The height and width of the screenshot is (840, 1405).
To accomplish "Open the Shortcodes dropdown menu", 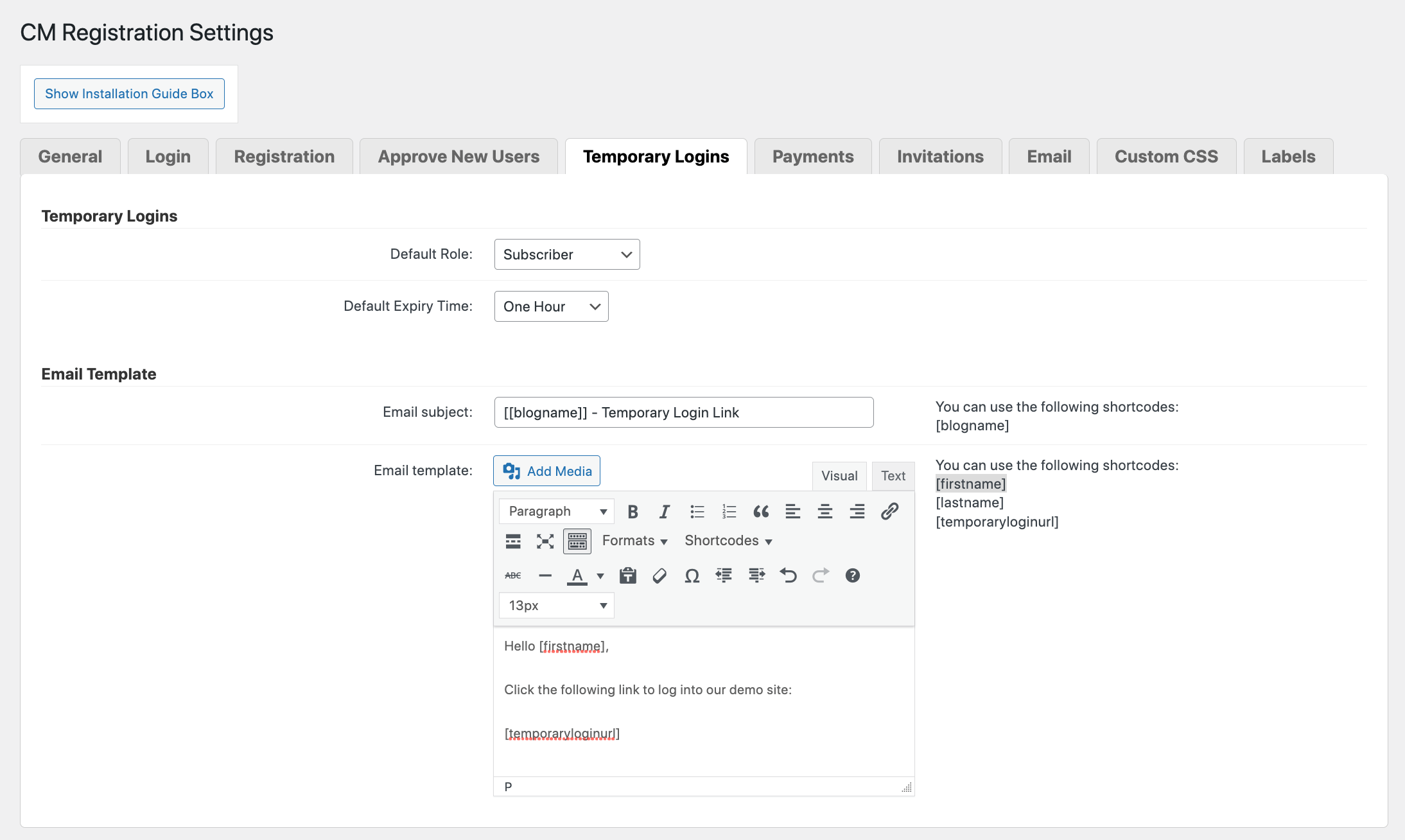I will [x=728, y=540].
